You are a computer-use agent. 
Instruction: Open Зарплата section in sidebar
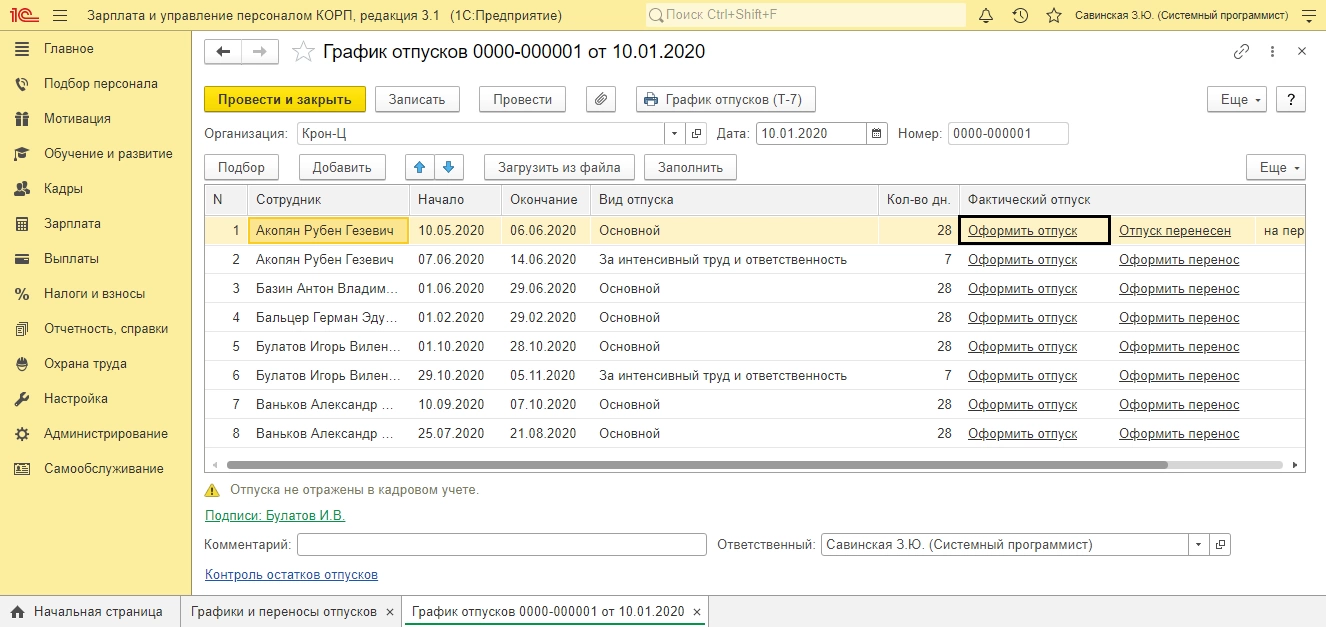click(x=72, y=224)
